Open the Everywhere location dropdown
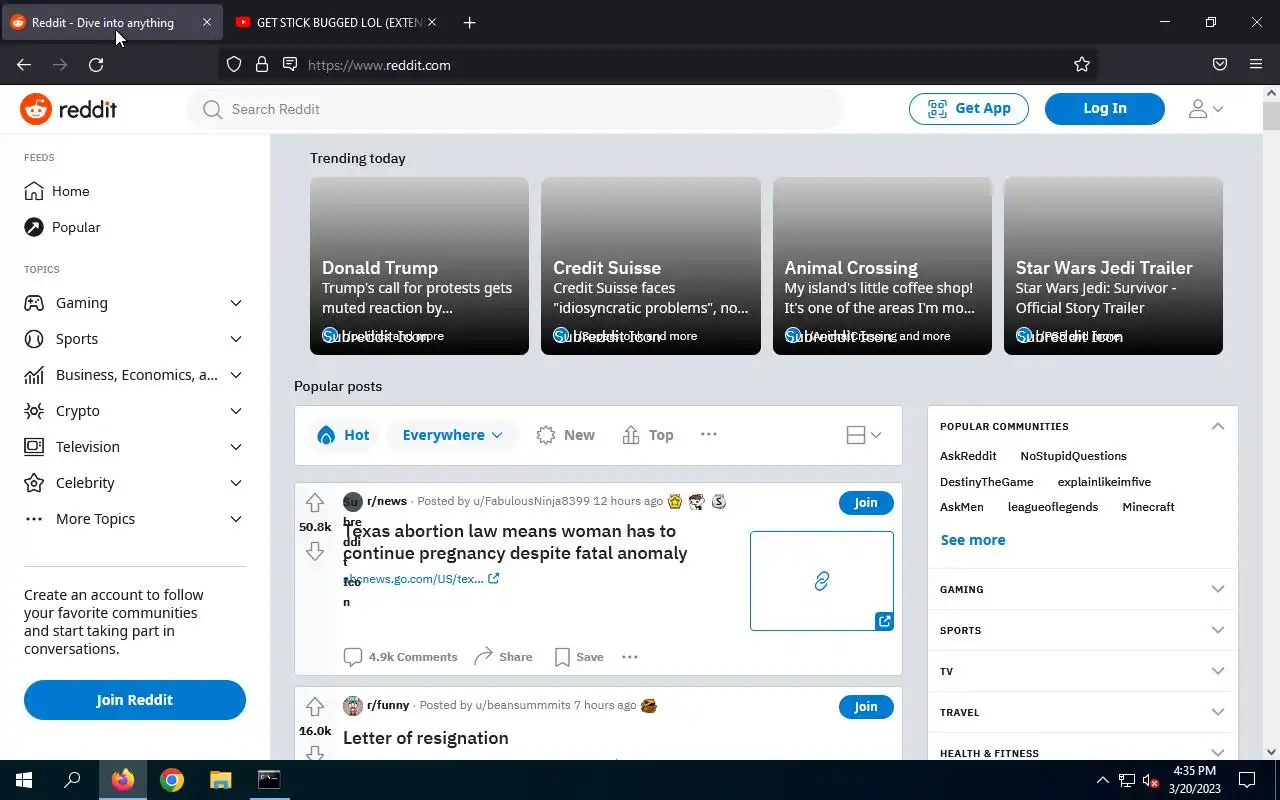Screen dimensions: 1280x800 [x=452, y=435]
